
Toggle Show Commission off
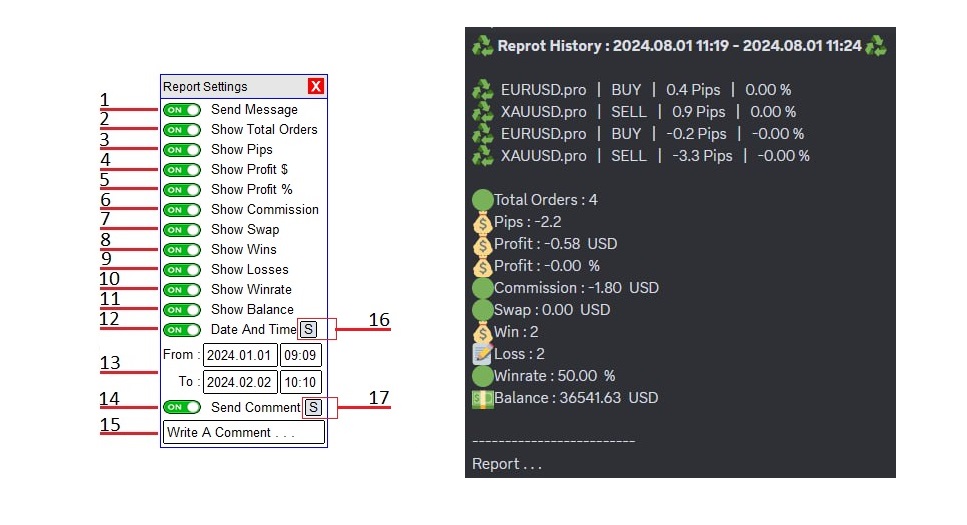[x=182, y=210]
